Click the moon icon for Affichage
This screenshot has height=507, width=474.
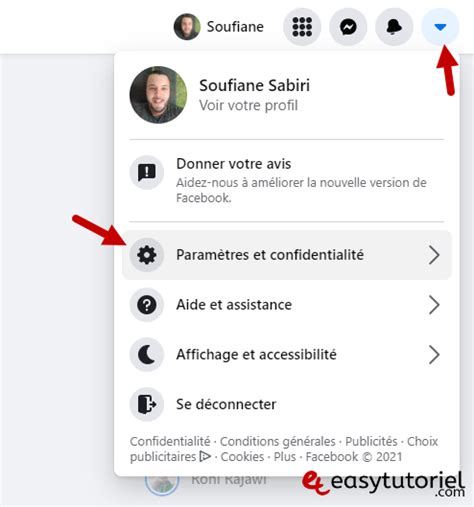pos(147,354)
